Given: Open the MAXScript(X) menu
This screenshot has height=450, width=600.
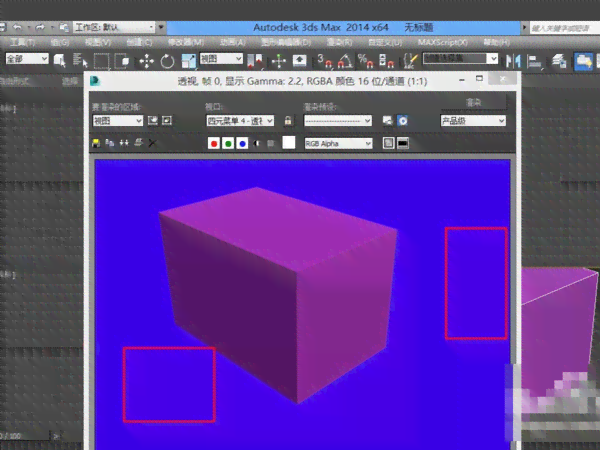Looking at the screenshot, I should (442, 42).
